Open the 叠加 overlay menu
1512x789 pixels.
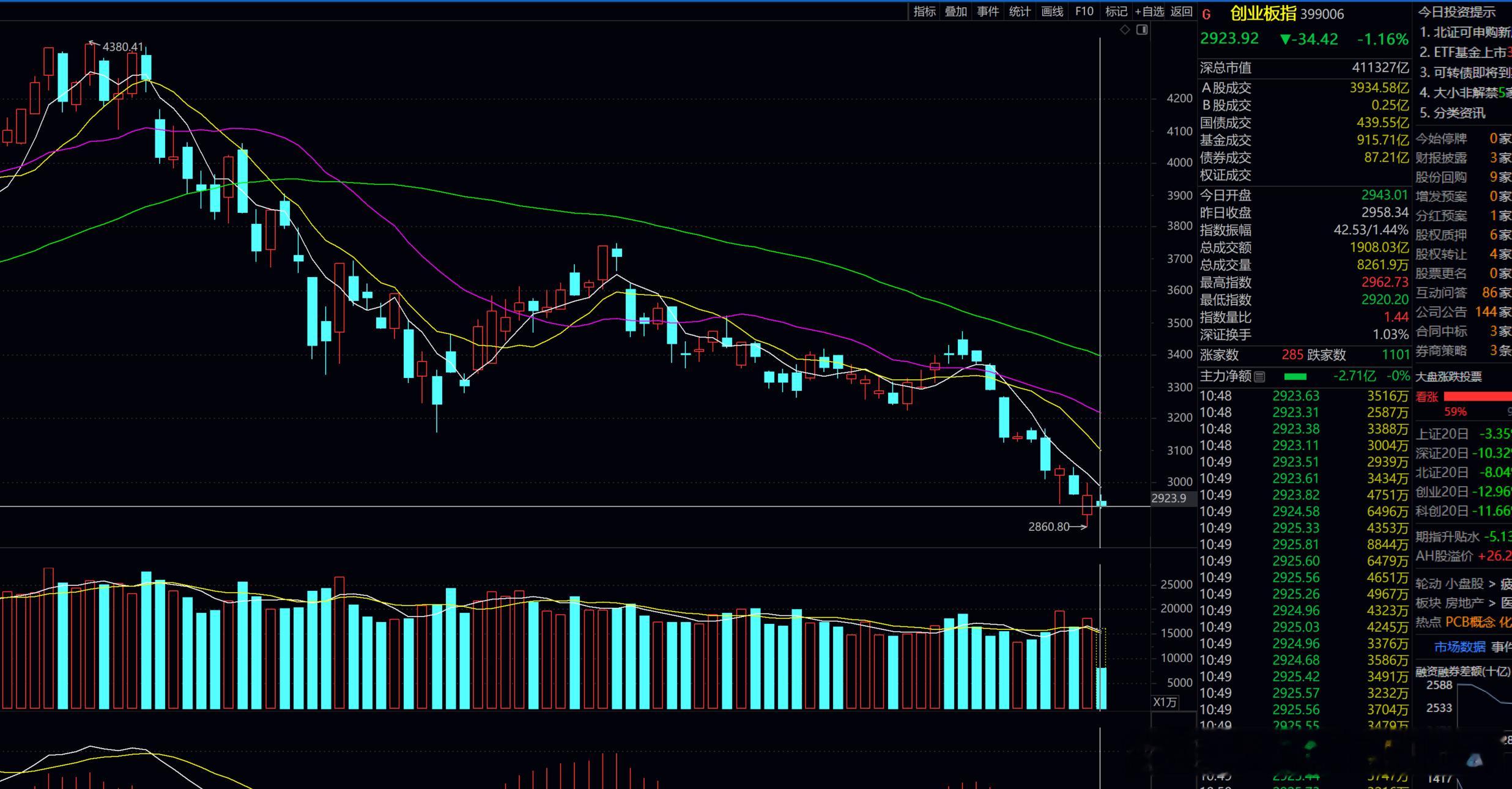click(x=956, y=12)
